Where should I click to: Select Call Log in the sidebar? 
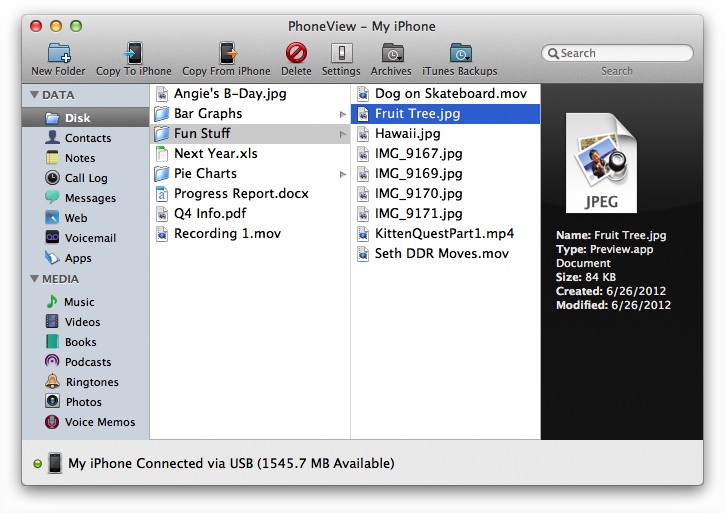click(x=86, y=178)
